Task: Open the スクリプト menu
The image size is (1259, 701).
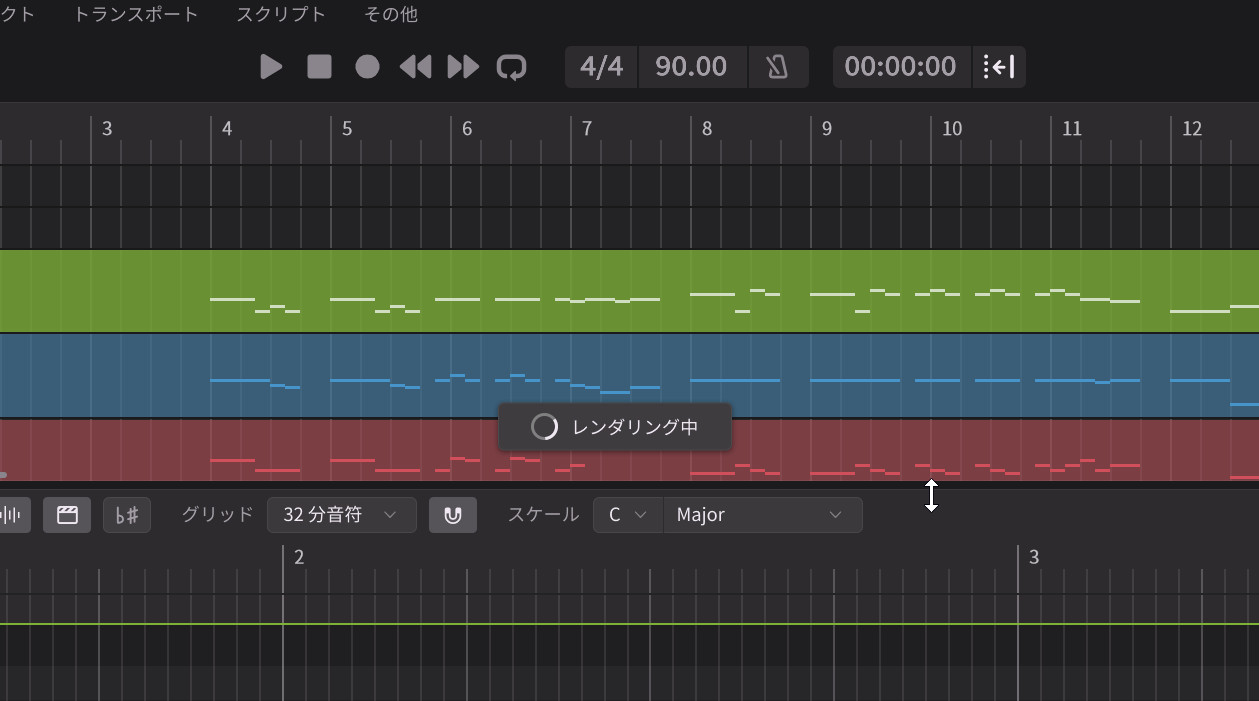Action: pyautogui.click(x=281, y=14)
